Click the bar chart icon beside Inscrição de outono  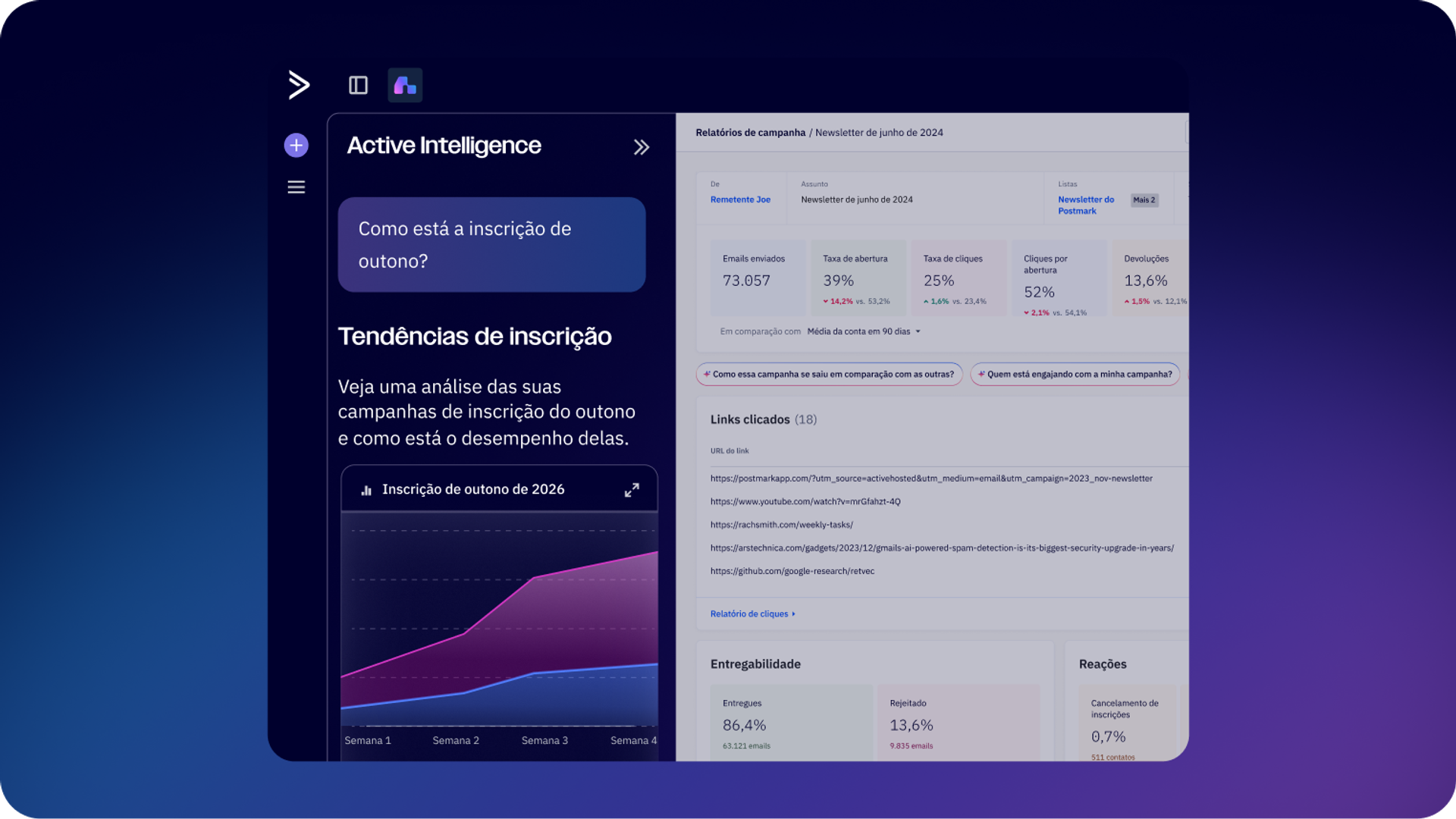coord(366,490)
